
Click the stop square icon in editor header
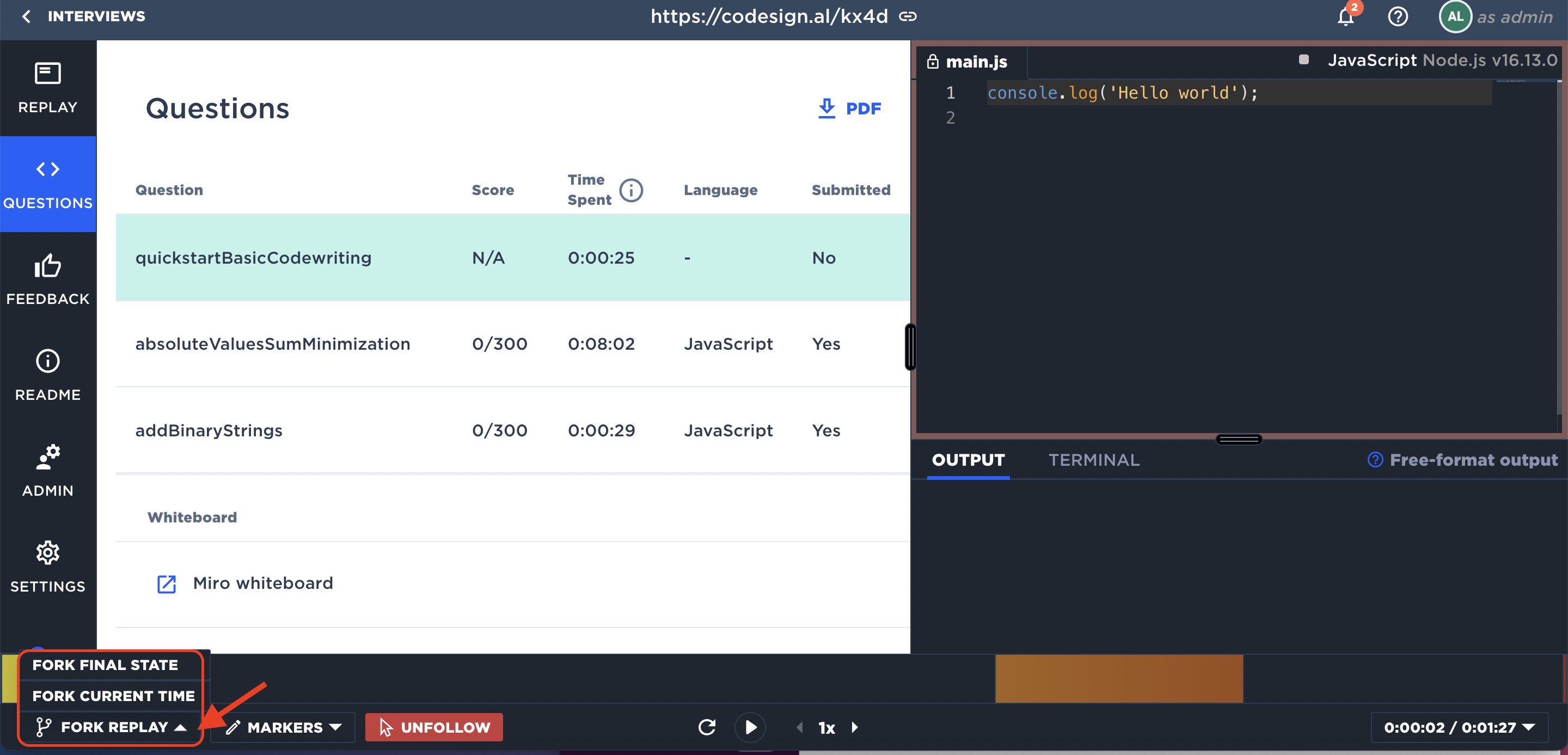click(x=1304, y=60)
